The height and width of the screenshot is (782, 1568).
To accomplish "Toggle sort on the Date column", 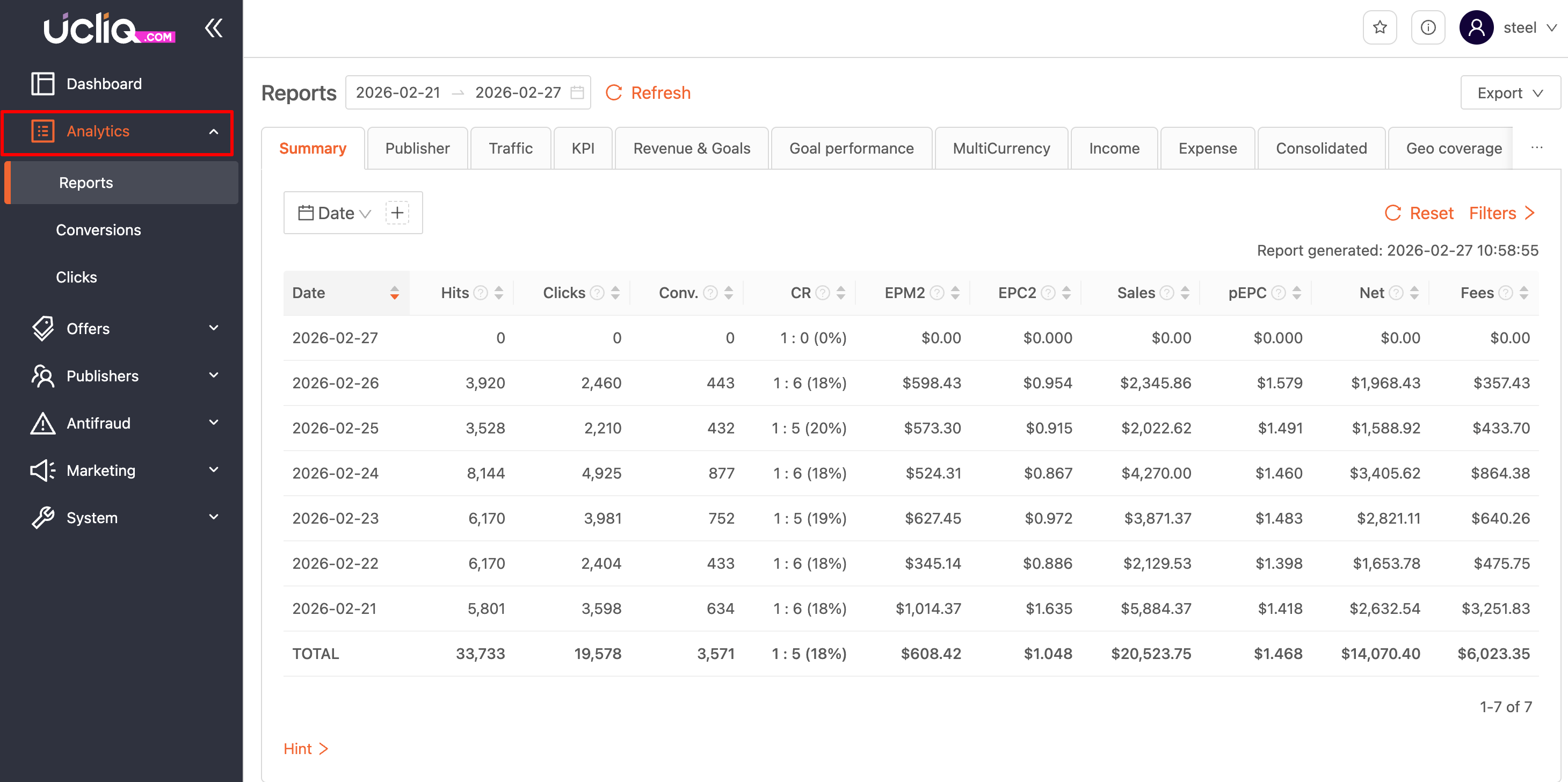I will (395, 293).
